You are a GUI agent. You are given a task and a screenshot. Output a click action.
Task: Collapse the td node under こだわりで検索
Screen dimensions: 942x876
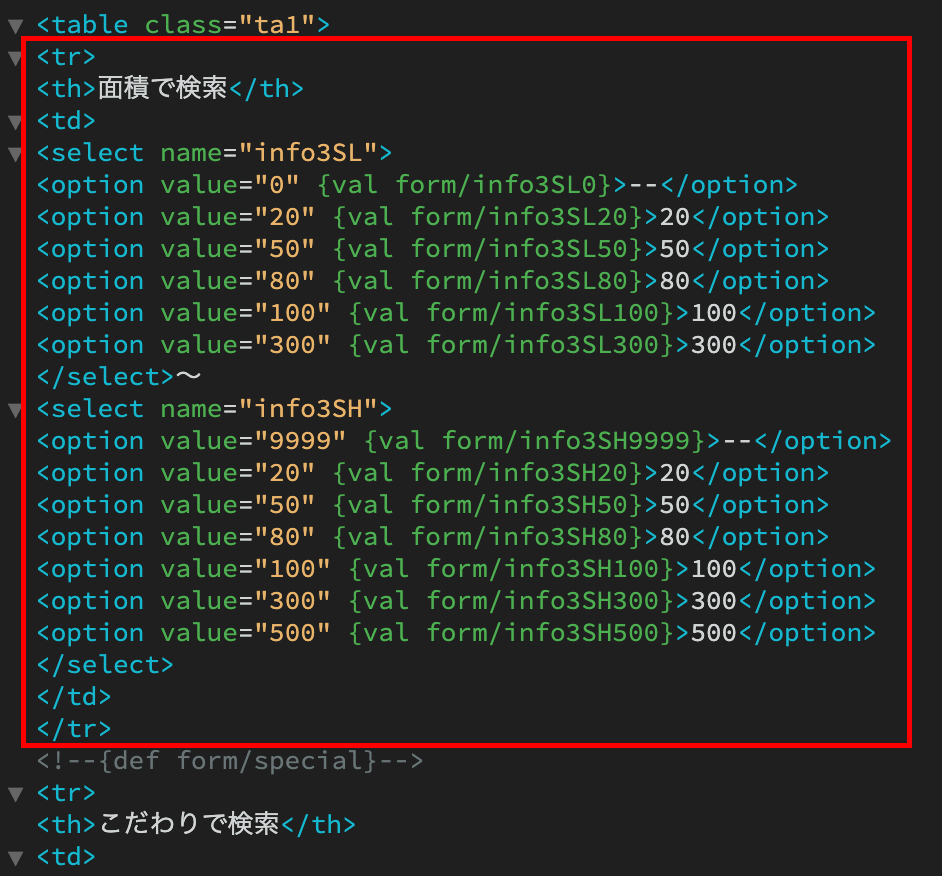(x=15, y=857)
